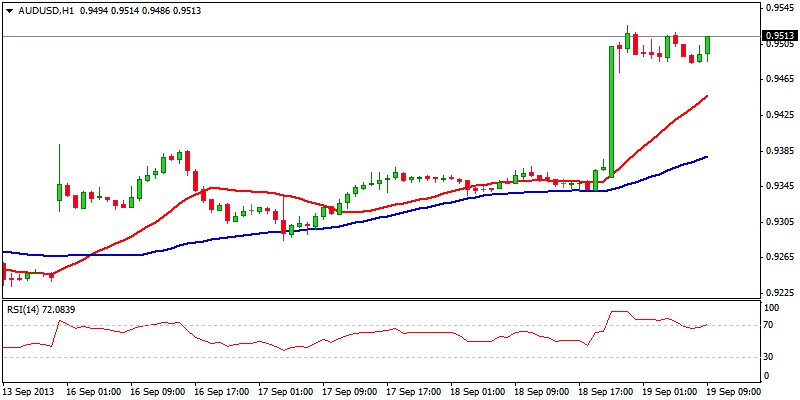Click the 0.9425 price axis label
This screenshot has height=400, width=800.
(x=779, y=115)
